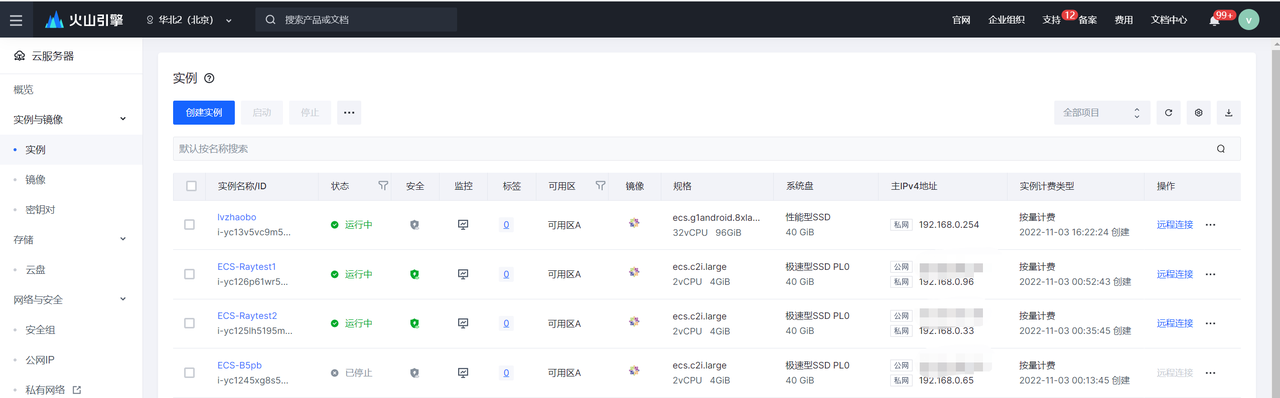This screenshot has width=1280, height=398.
Task: Click the search magnifier in name filter
Action: [x=1221, y=149]
